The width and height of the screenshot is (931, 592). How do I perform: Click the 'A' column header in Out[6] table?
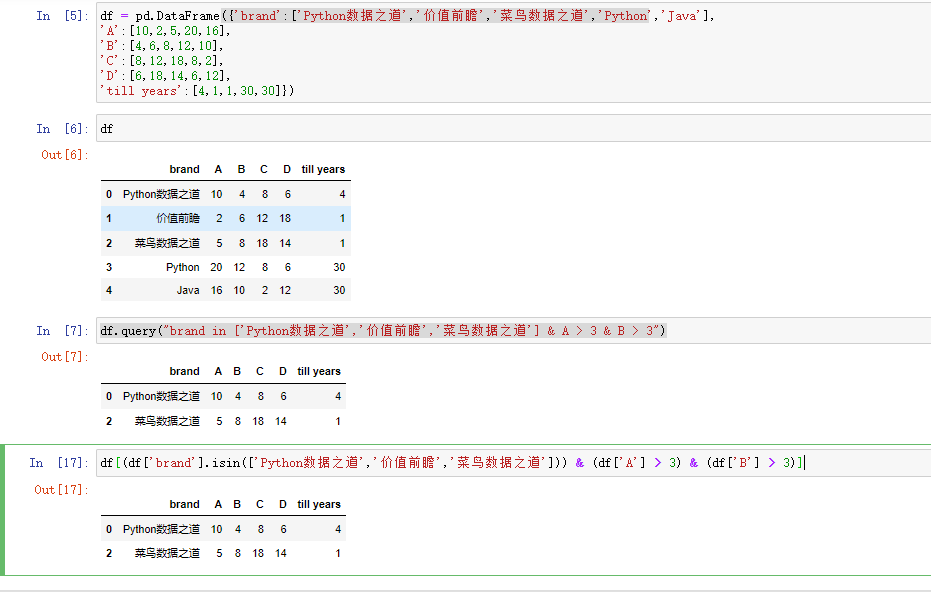[218, 169]
